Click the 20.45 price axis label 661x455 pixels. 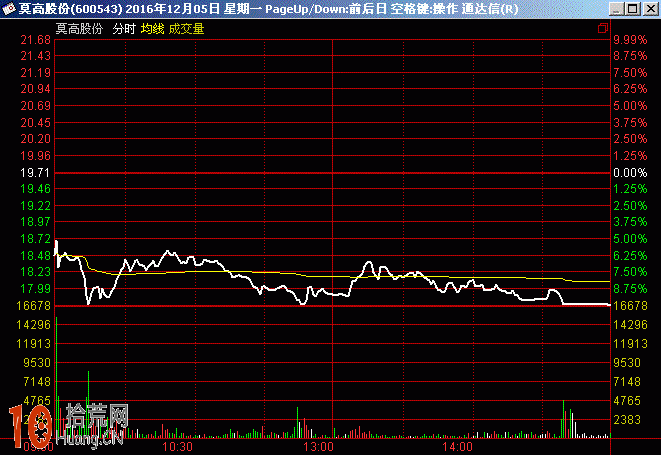click(x=35, y=123)
